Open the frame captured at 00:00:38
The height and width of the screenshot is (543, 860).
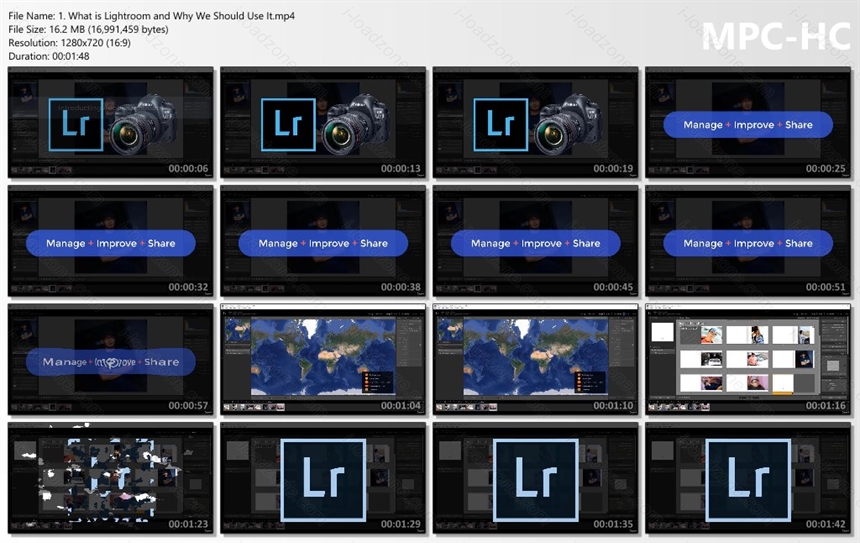click(x=323, y=241)
